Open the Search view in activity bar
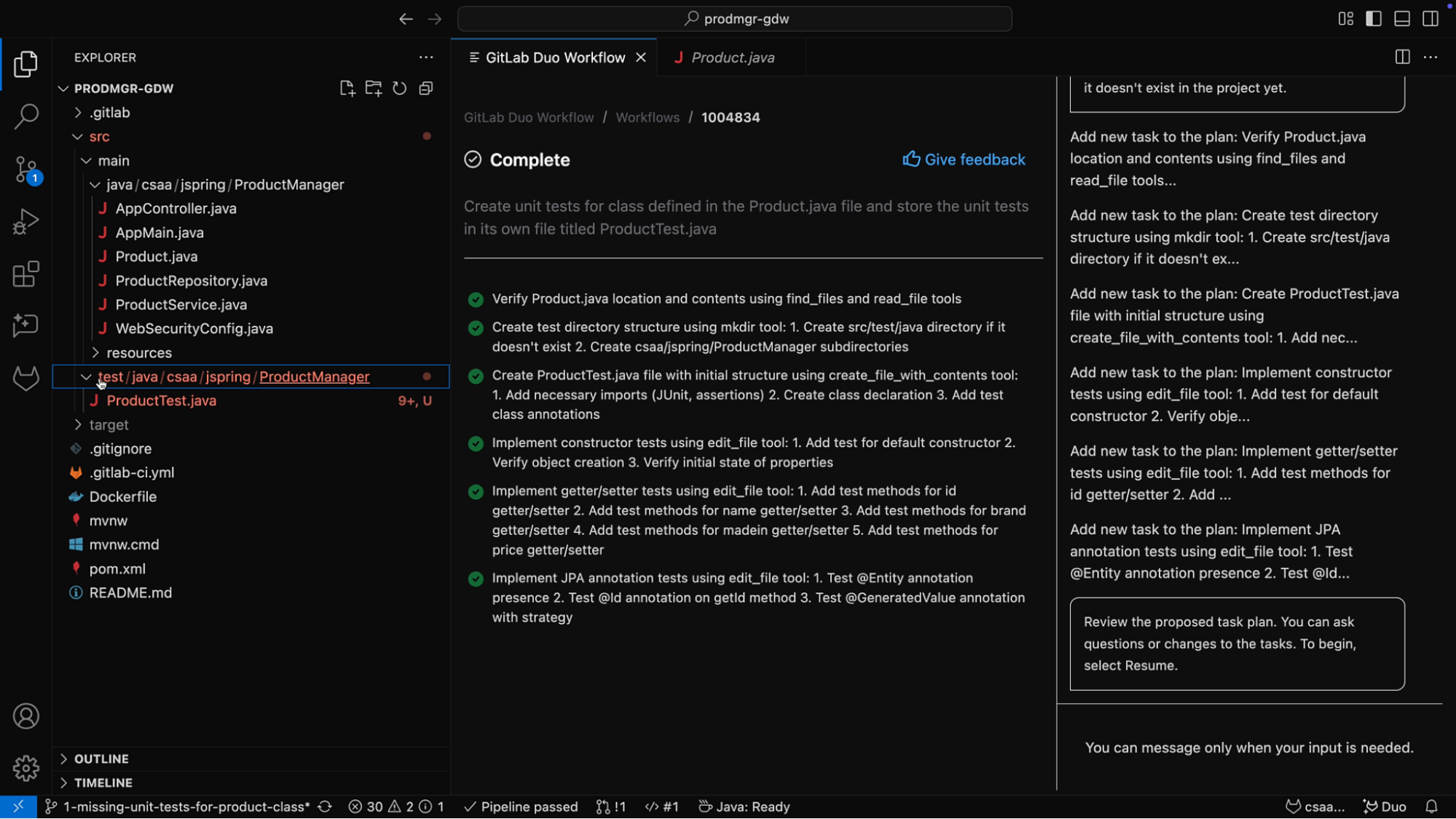 pos(26,116)
